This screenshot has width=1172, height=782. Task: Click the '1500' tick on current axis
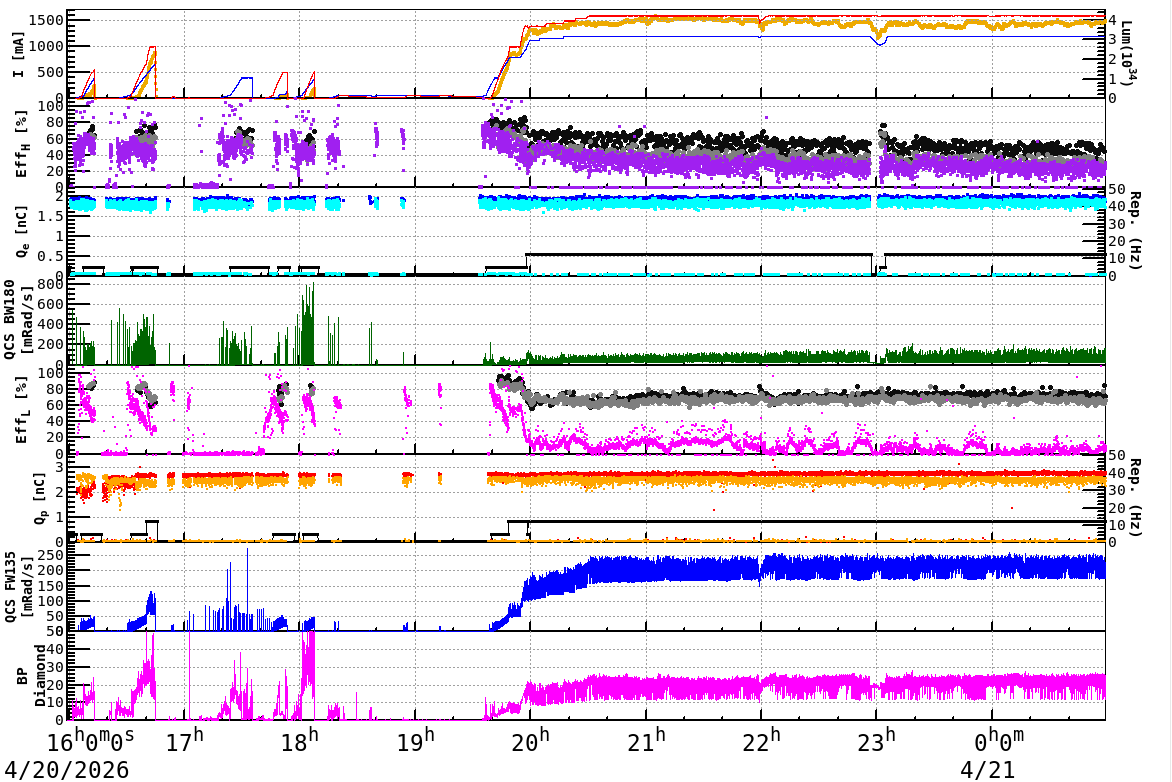46,20
